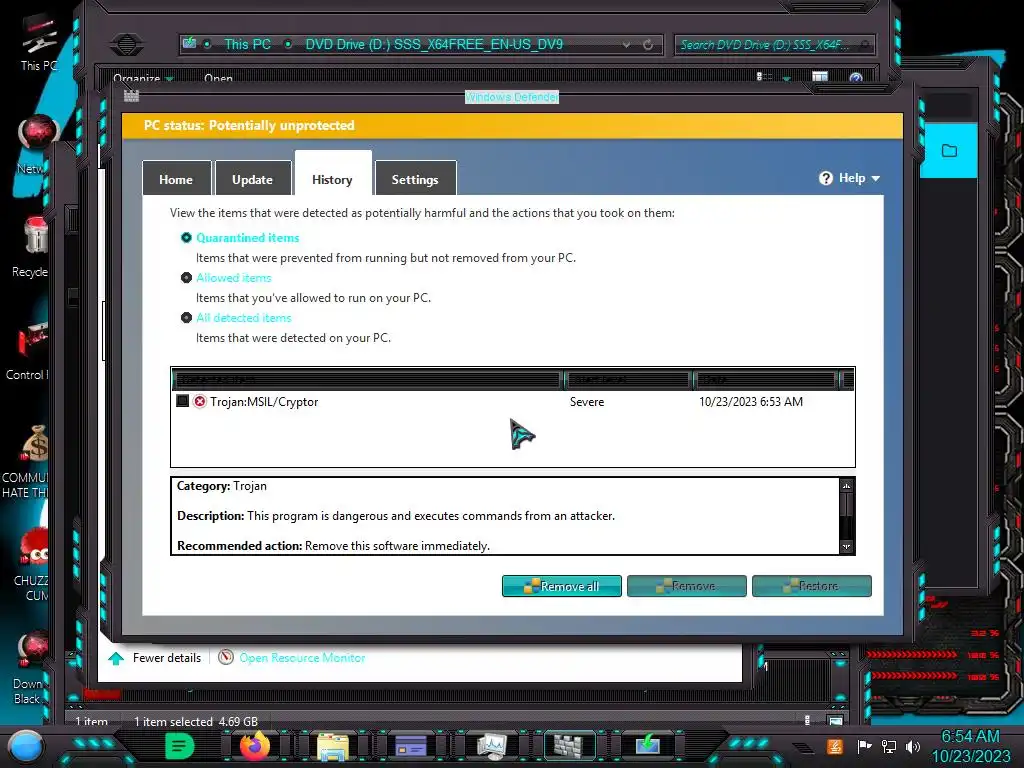This screenshot has width=1024, height=768.
Task: Switch to the Update tab
Action: pos(253,179)
